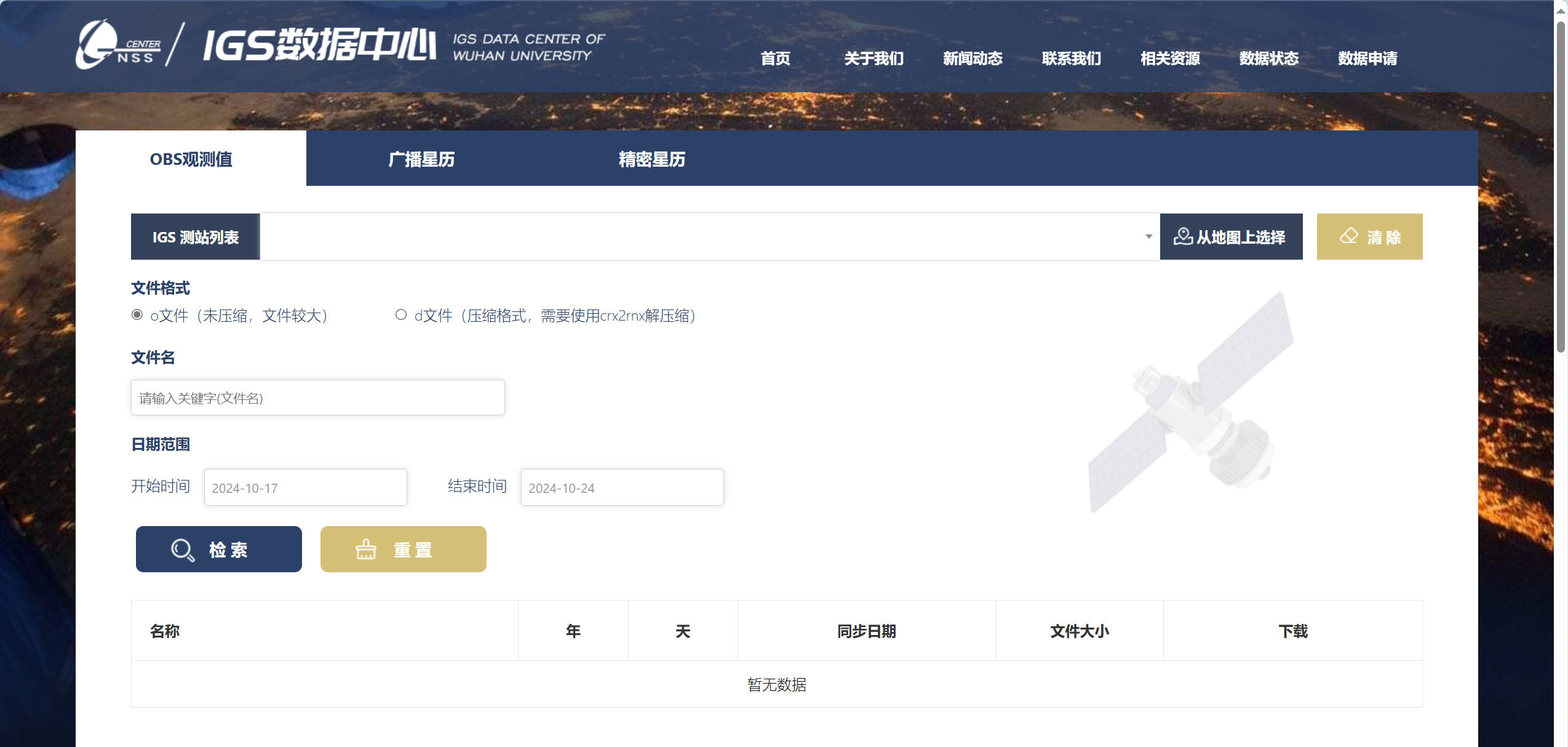Switch to the 广播星历 tab

(x=421, y=159)
